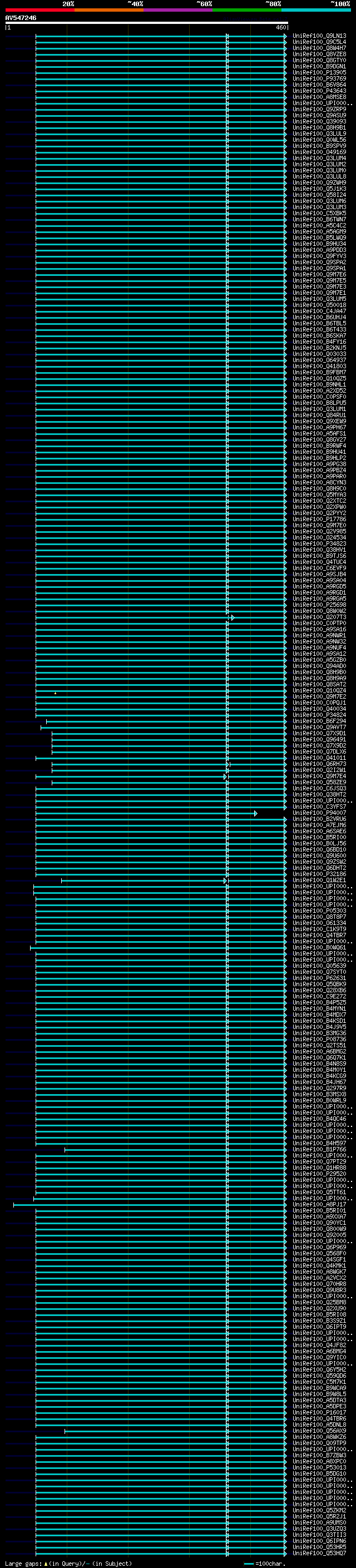Open hit UniRef100_Q9LN13
356x1568 pixels.
tap(319, 36)
